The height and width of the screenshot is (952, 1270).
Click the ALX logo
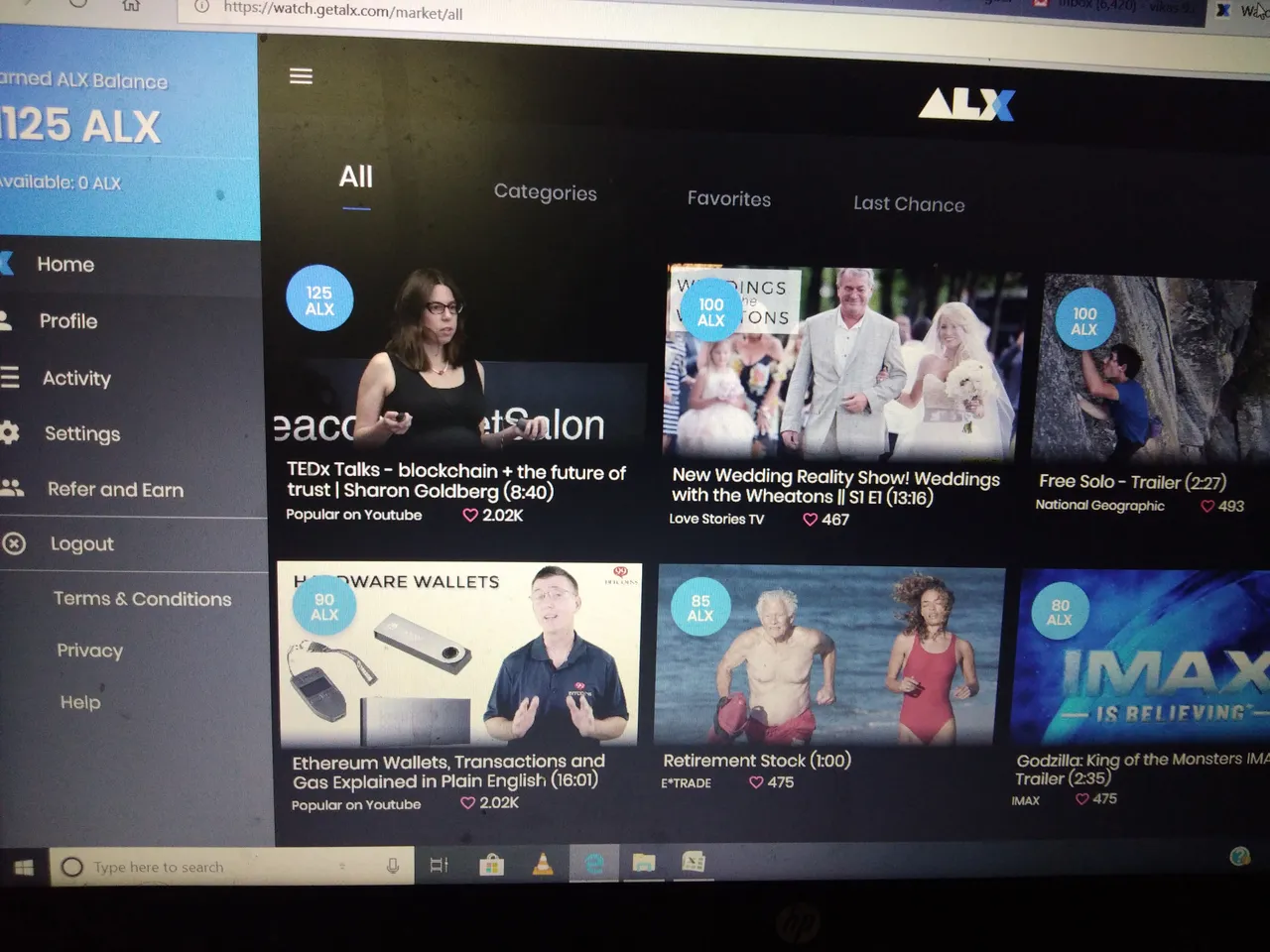click(966, 104)
